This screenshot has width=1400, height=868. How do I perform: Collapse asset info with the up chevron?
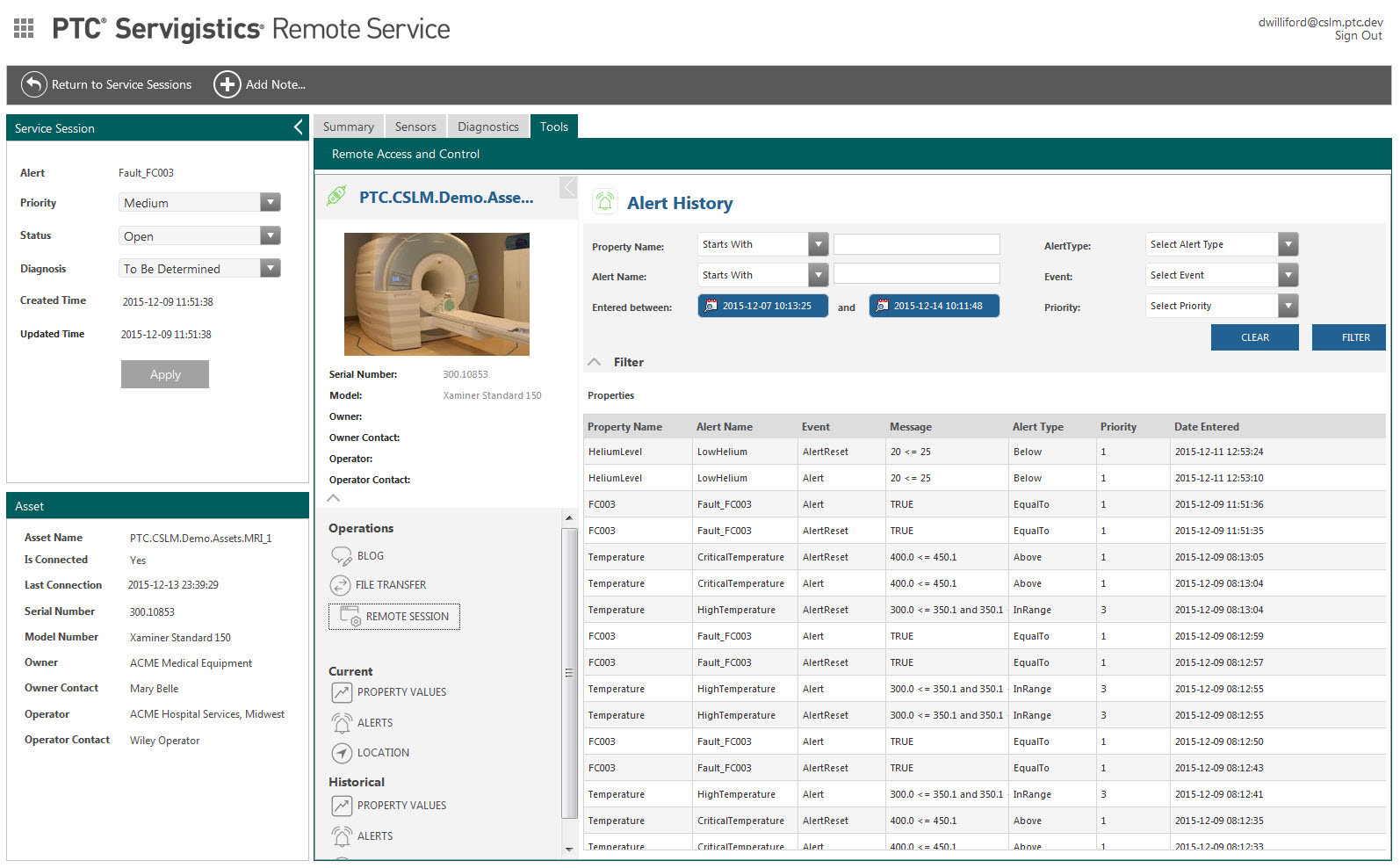coord(334,498)
